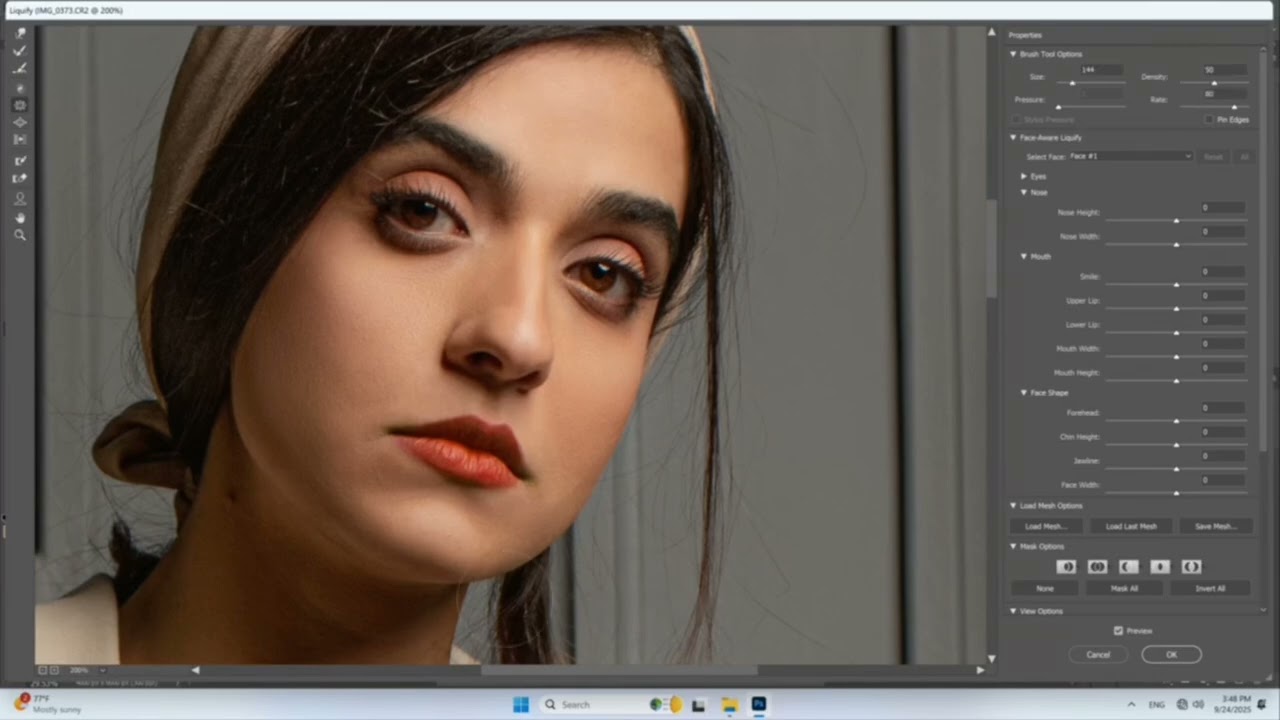Click the Replace Selection mask icon
The image size is (1280, 720).
(x=1066, y=566)
